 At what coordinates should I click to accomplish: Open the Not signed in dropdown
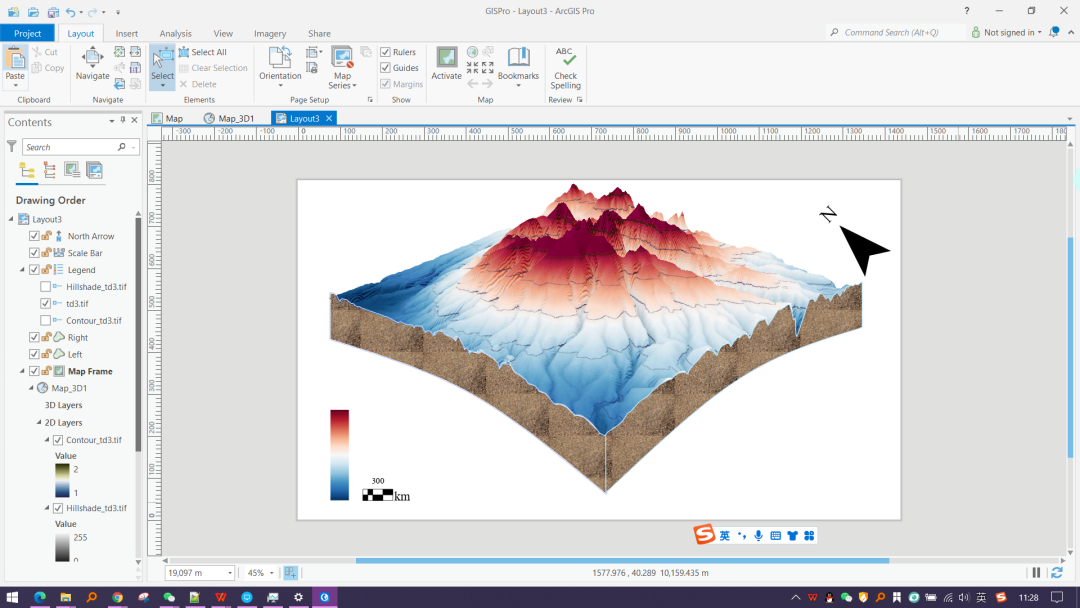(x=1006, y=32)
